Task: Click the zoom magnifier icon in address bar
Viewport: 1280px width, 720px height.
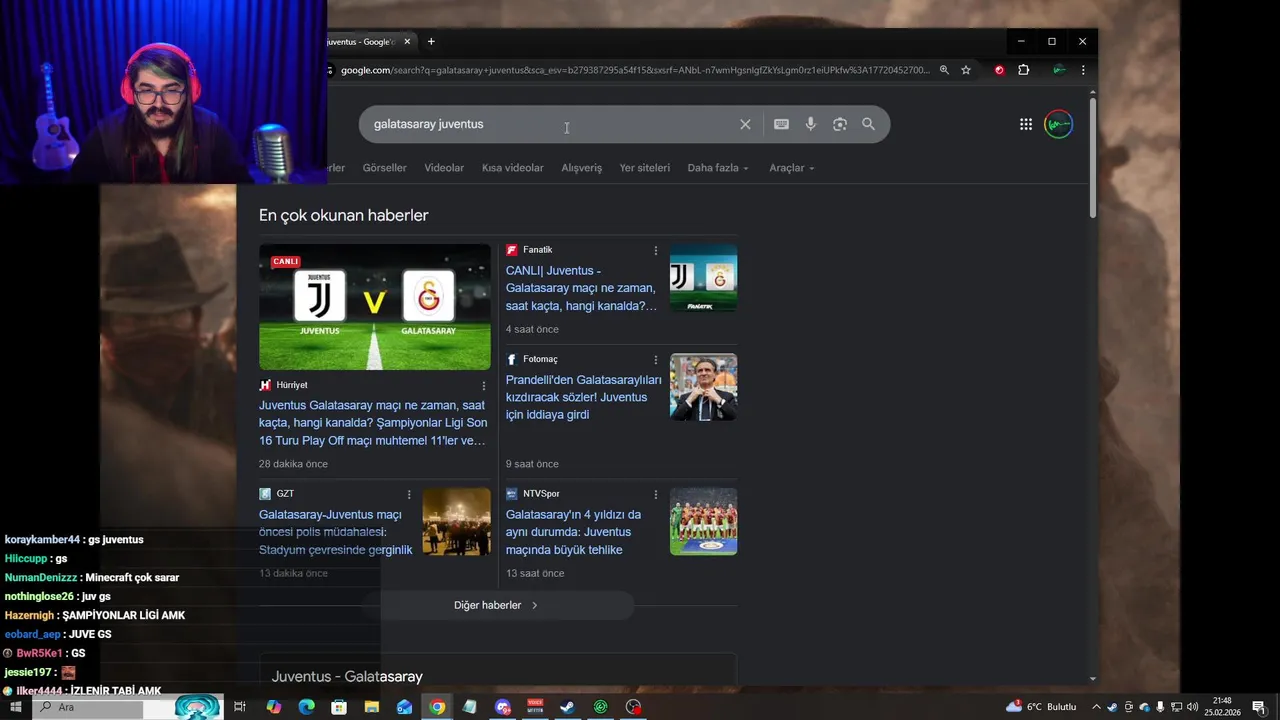Action: [944, 70]
